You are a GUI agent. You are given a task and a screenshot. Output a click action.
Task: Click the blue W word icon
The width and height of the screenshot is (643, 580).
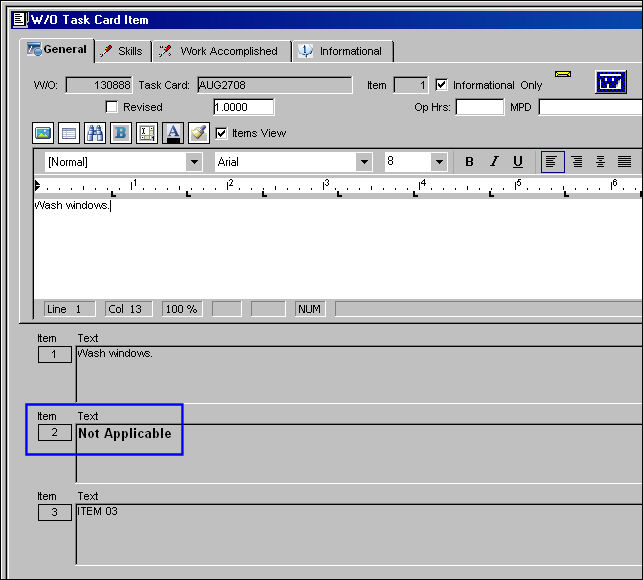pyautogui.click(x=611, y=82)
